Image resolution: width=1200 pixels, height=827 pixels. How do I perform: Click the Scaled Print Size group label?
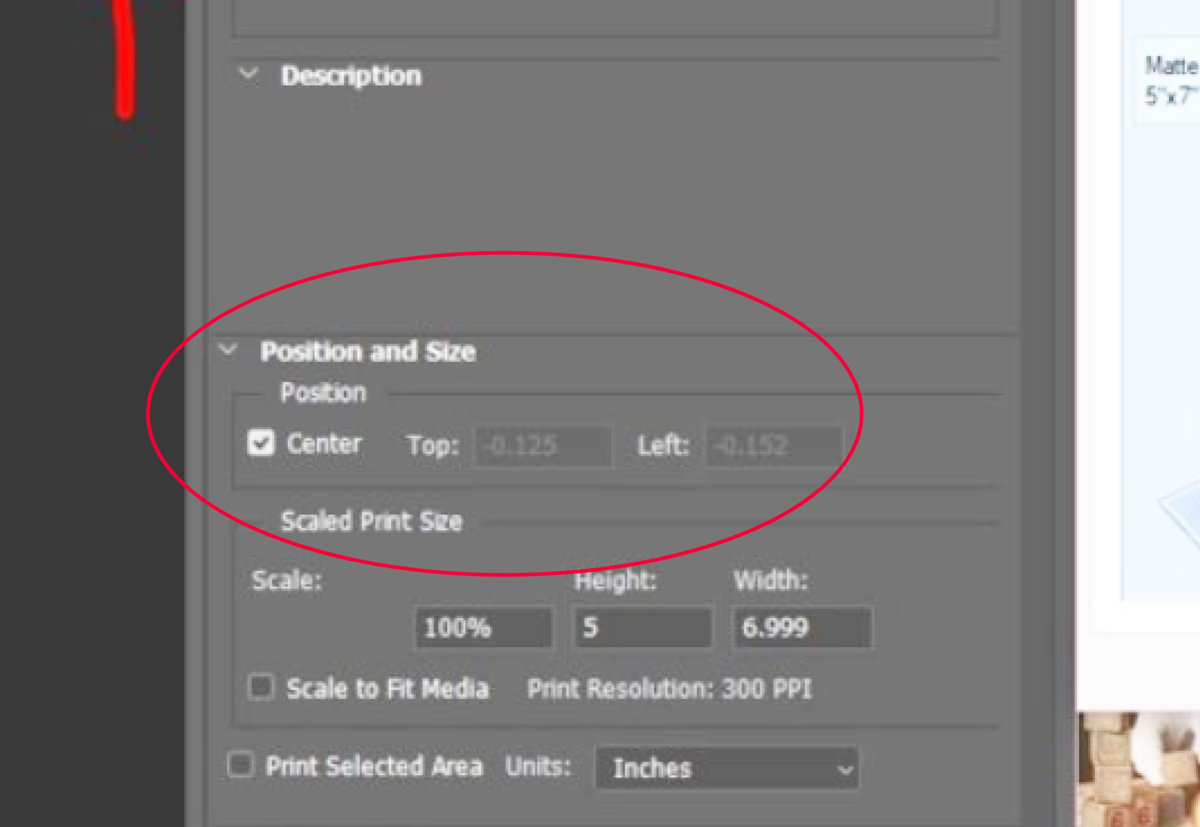[371, 521]
